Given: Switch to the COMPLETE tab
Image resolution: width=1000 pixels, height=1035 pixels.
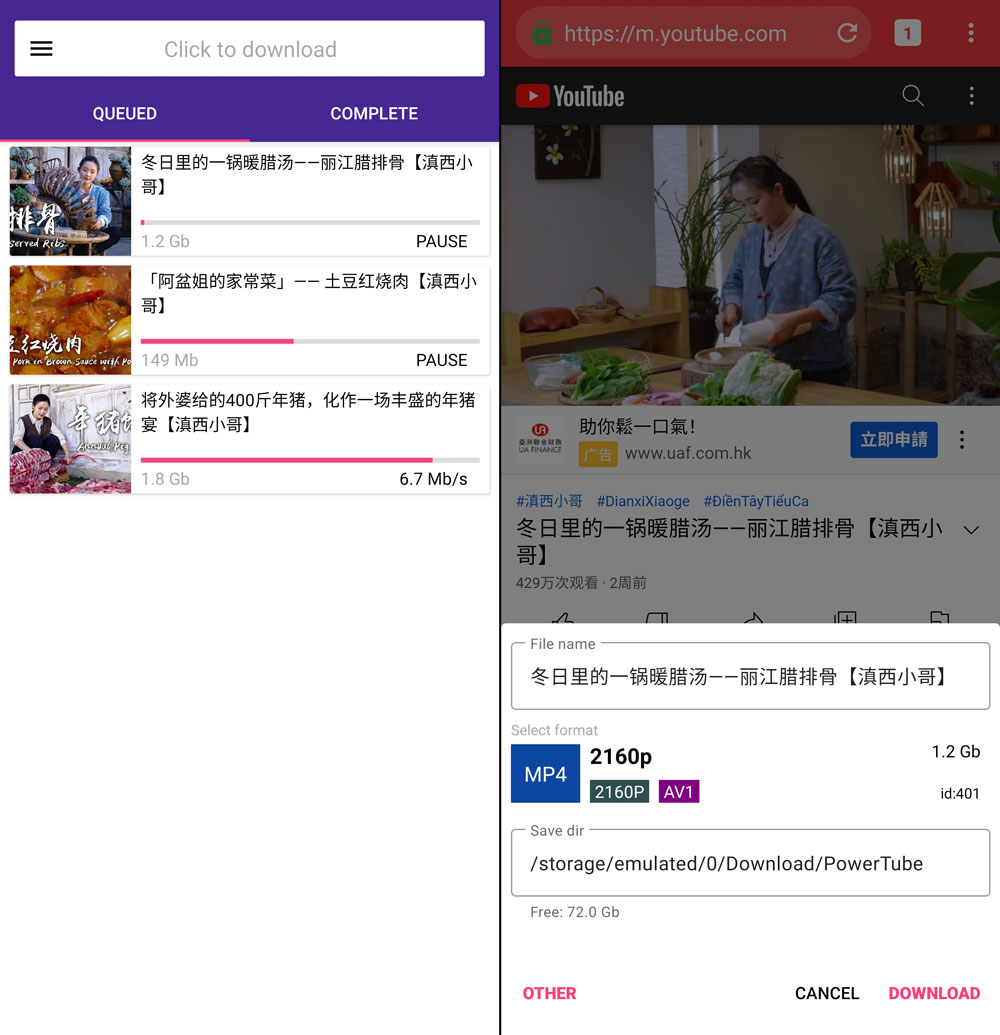Looking at the screenshot, I should [374, 114].
